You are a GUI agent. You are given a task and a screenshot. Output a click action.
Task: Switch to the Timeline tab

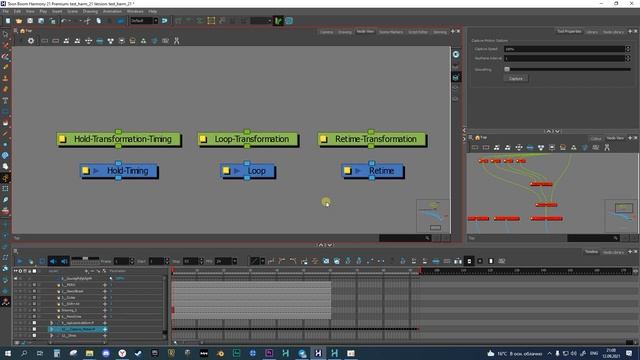pyautogui.click(x=591, y=252)
